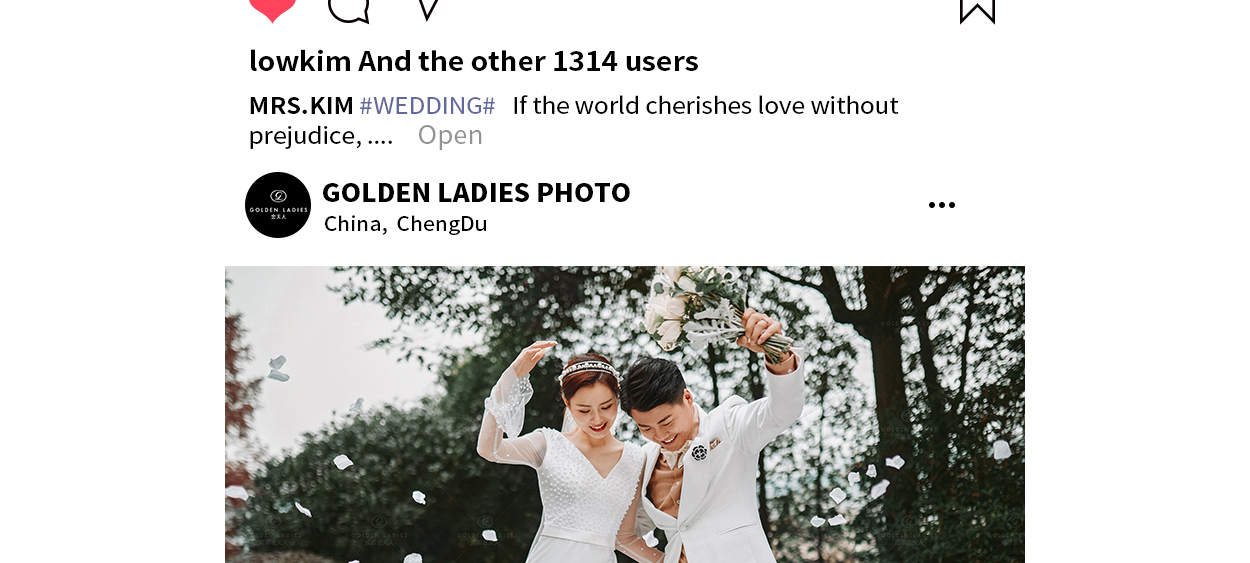Open comments with the speech bubble icon
Image resolution: width=1250 pixels, height=563 pixels.
[x=349, y=10]
